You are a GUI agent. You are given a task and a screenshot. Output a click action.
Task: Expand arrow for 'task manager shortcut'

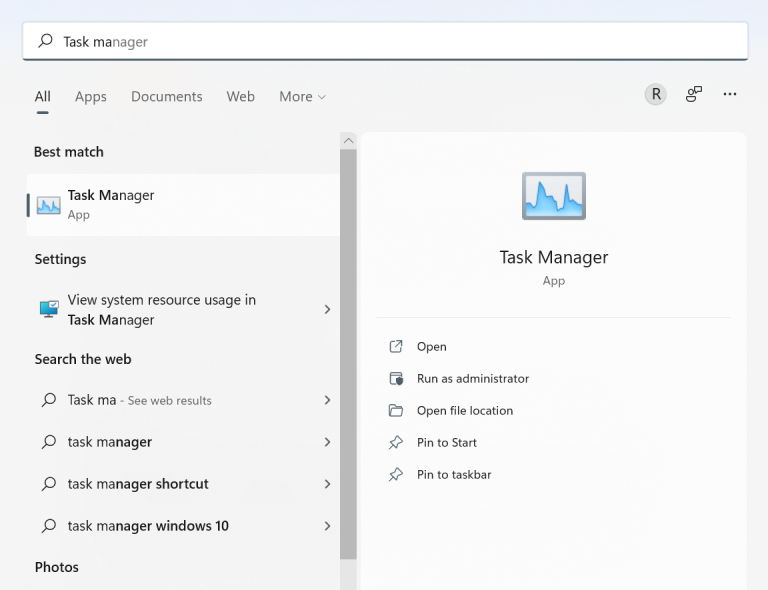[327, 484]
